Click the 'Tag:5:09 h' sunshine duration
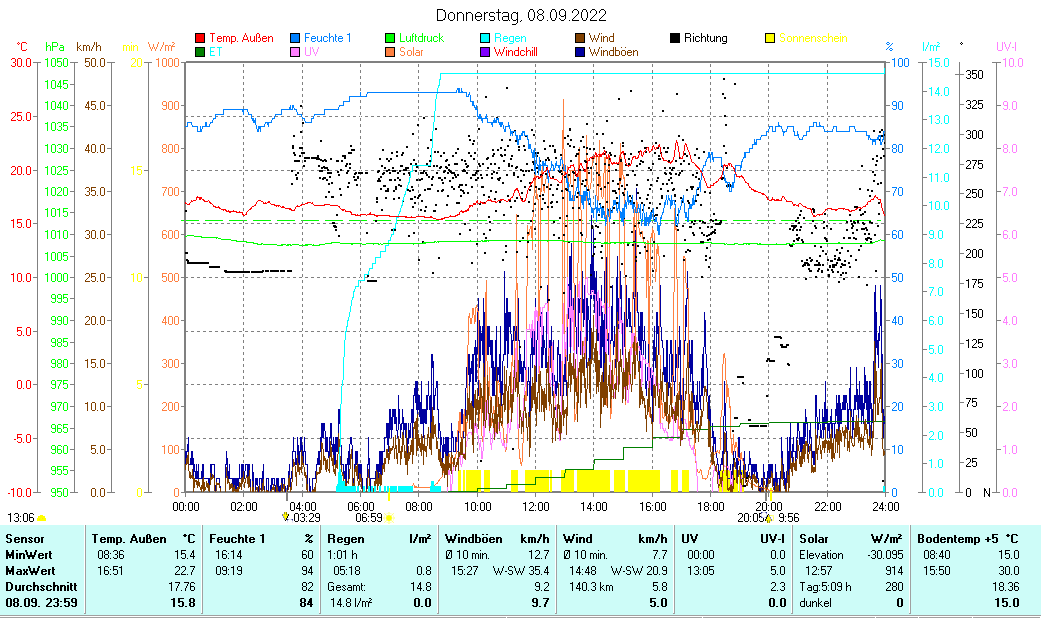 (x=825, y=587)
